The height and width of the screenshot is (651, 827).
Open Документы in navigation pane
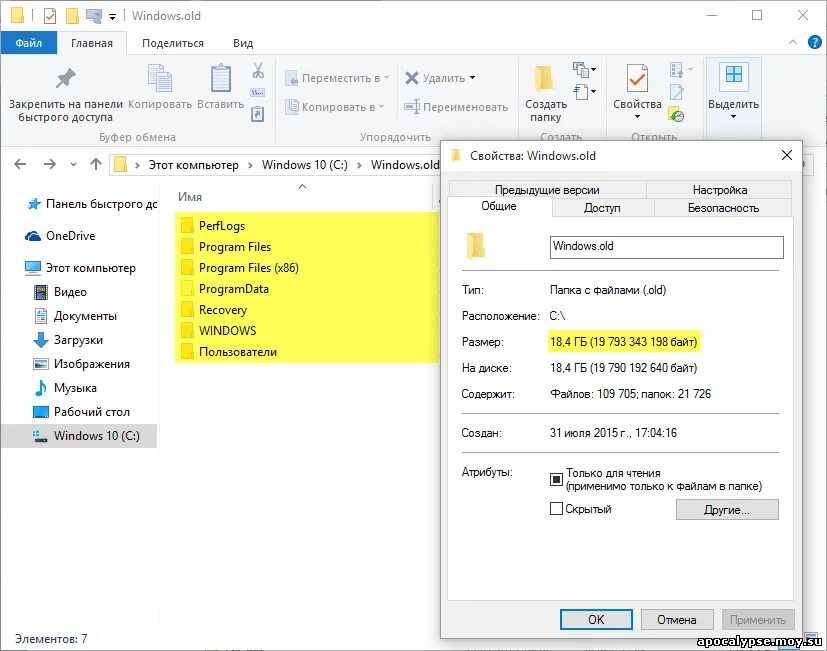point(75,316)
